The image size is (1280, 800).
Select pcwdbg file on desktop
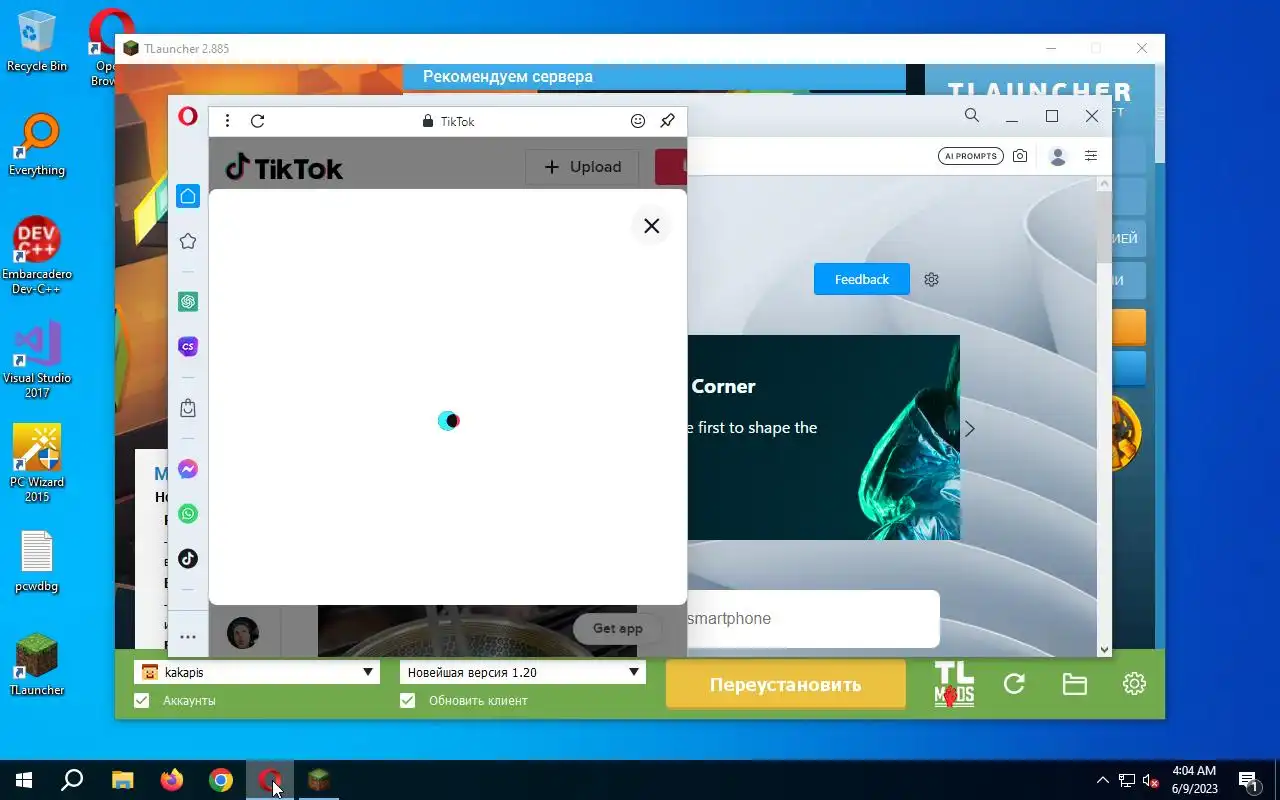click(37, 561)
